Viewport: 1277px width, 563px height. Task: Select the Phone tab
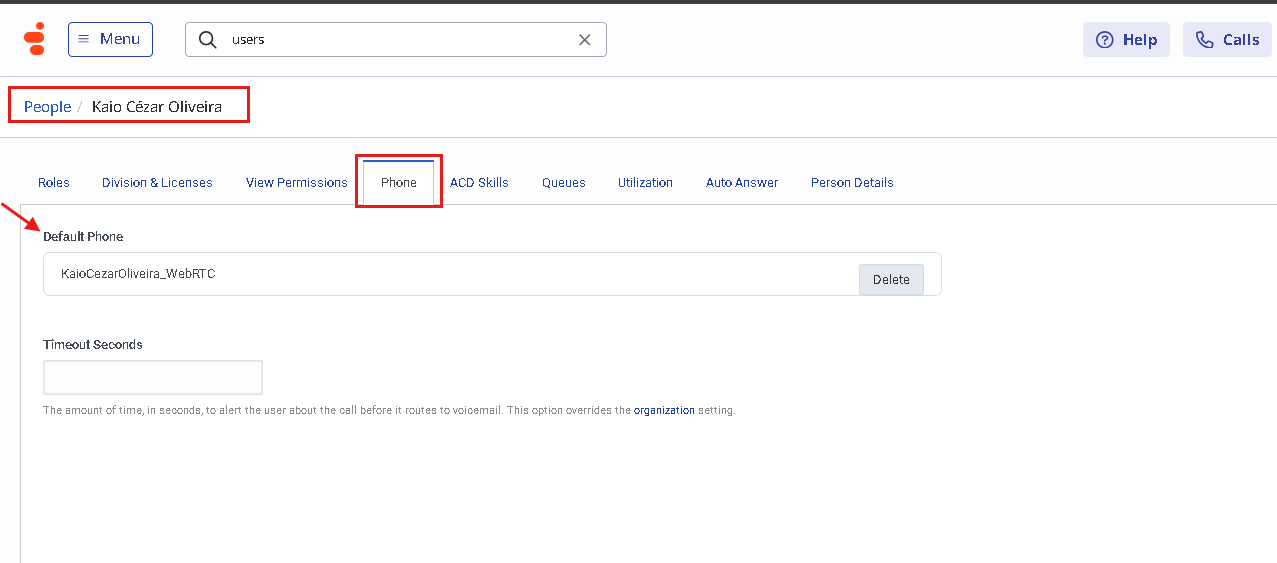point(399,183)
